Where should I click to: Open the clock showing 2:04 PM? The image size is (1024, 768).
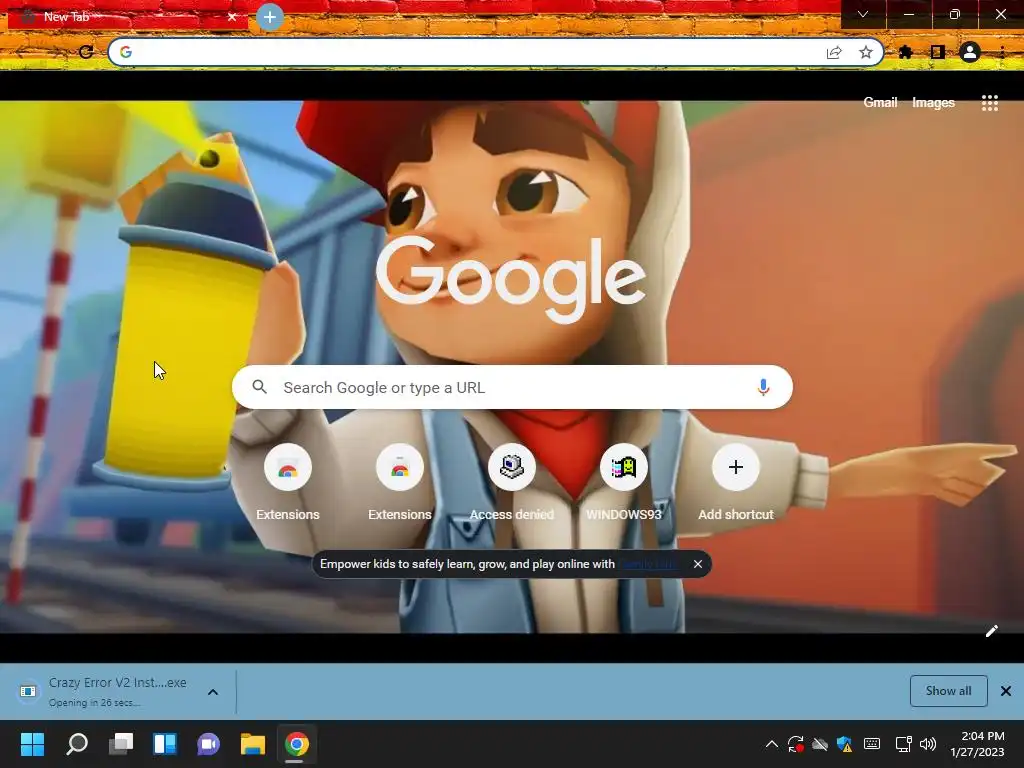977,744
